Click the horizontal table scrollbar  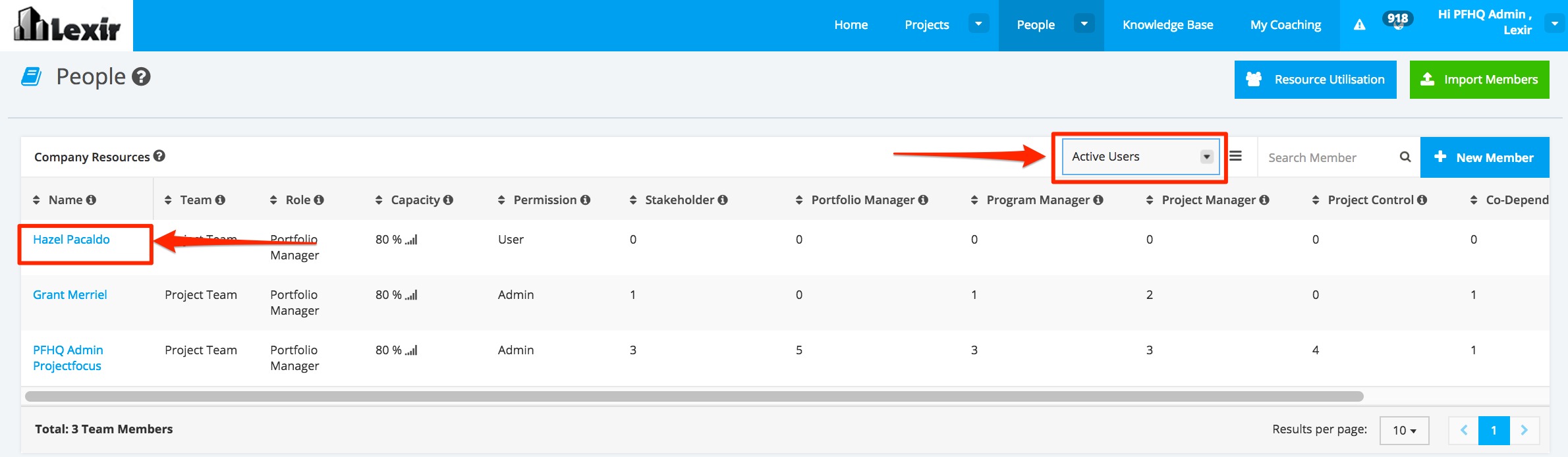pyautogui.click(x=694, y=396)
